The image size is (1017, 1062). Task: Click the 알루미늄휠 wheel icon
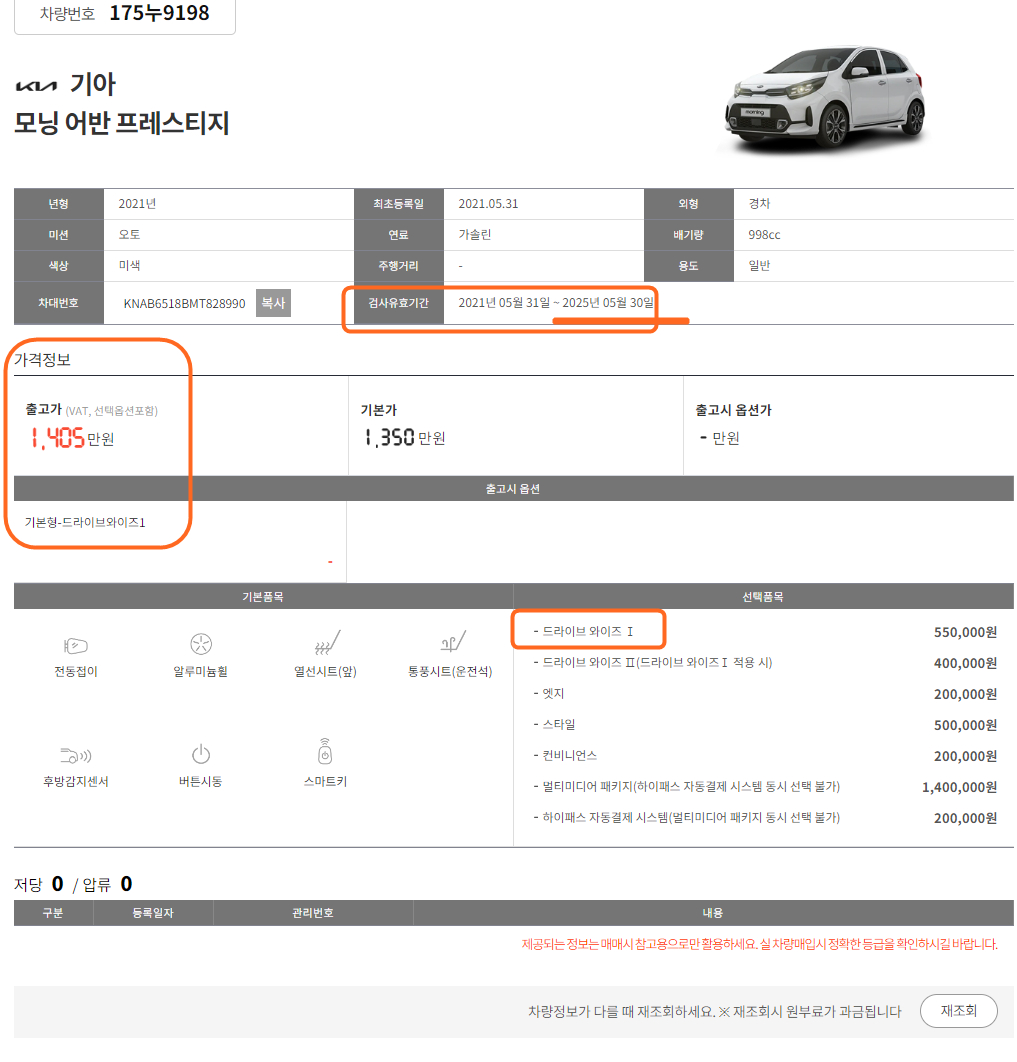pyautogui.click(x=201, y=643)
